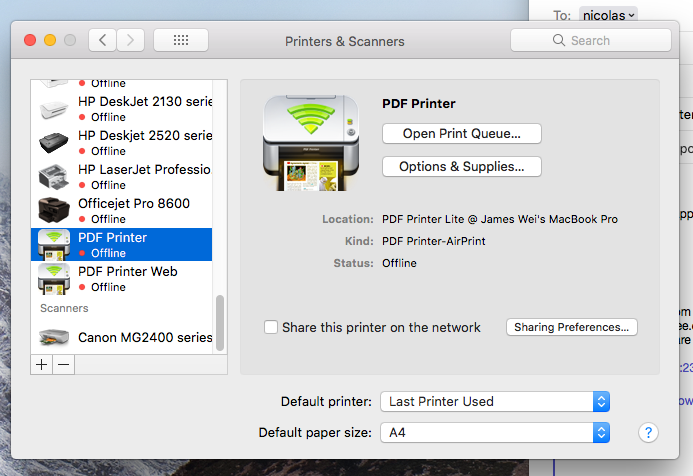Click the Search field in Printers & Scanners

tap(590, 40)
